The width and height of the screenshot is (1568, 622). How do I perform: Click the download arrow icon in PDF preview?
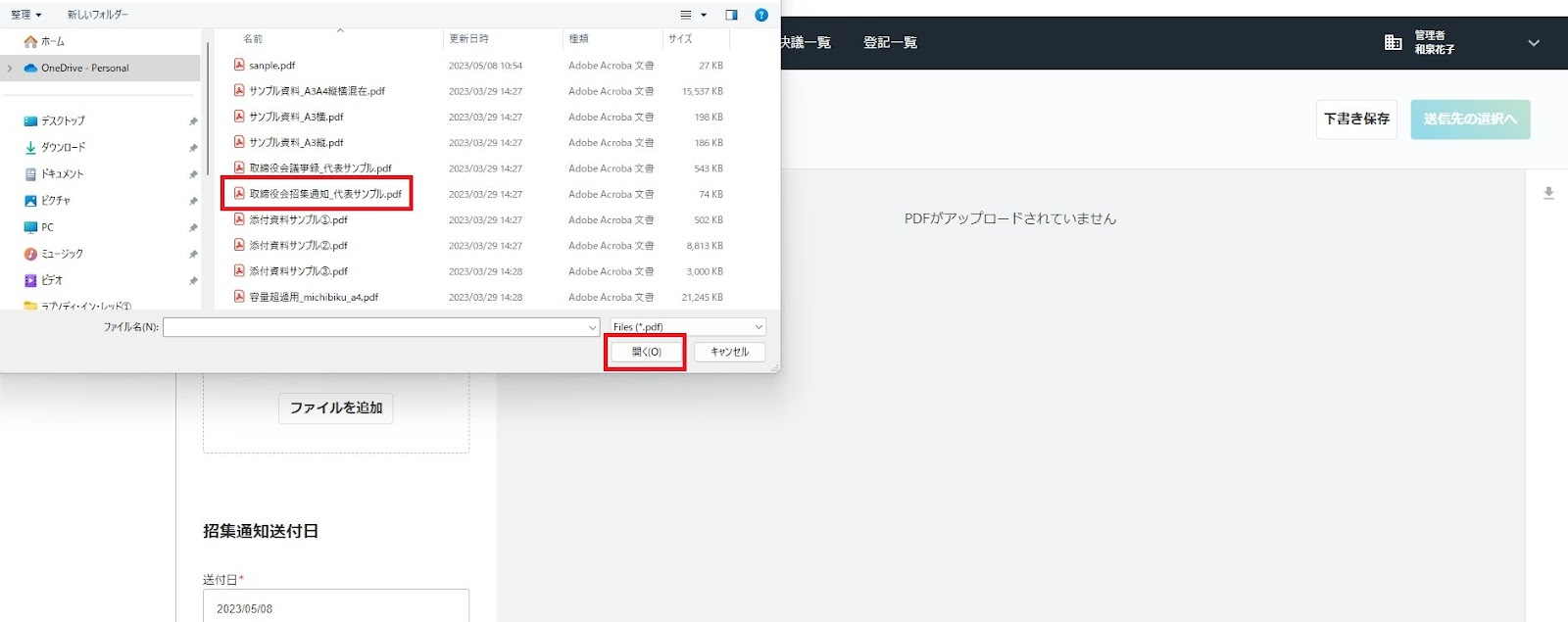pos(1548,193)
